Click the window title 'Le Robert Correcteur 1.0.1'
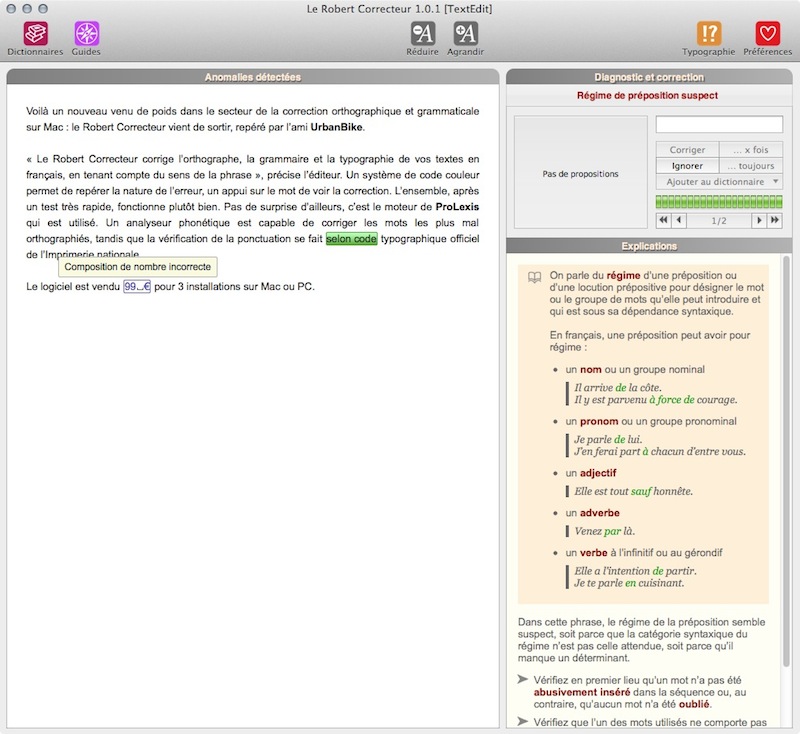This screenshot has height=734, width=800. pyautogui.click(x=399, y=9)
